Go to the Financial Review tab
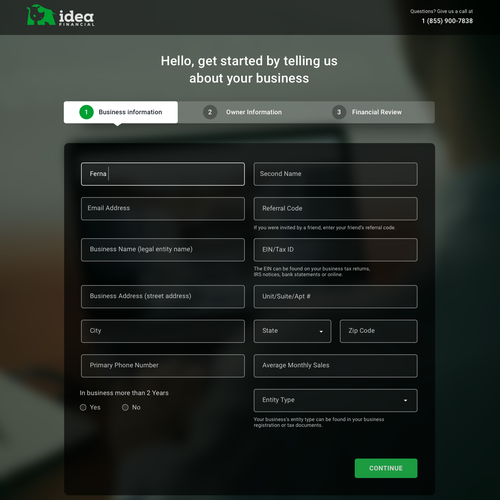The width and height of the screenshot is (500, 500). [371, 112]
